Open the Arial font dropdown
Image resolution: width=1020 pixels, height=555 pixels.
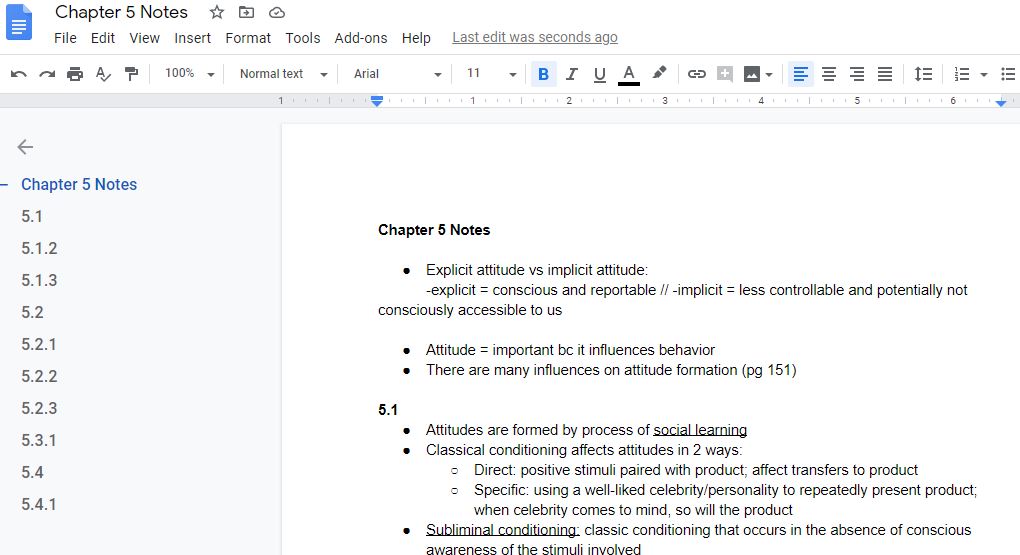397,74
